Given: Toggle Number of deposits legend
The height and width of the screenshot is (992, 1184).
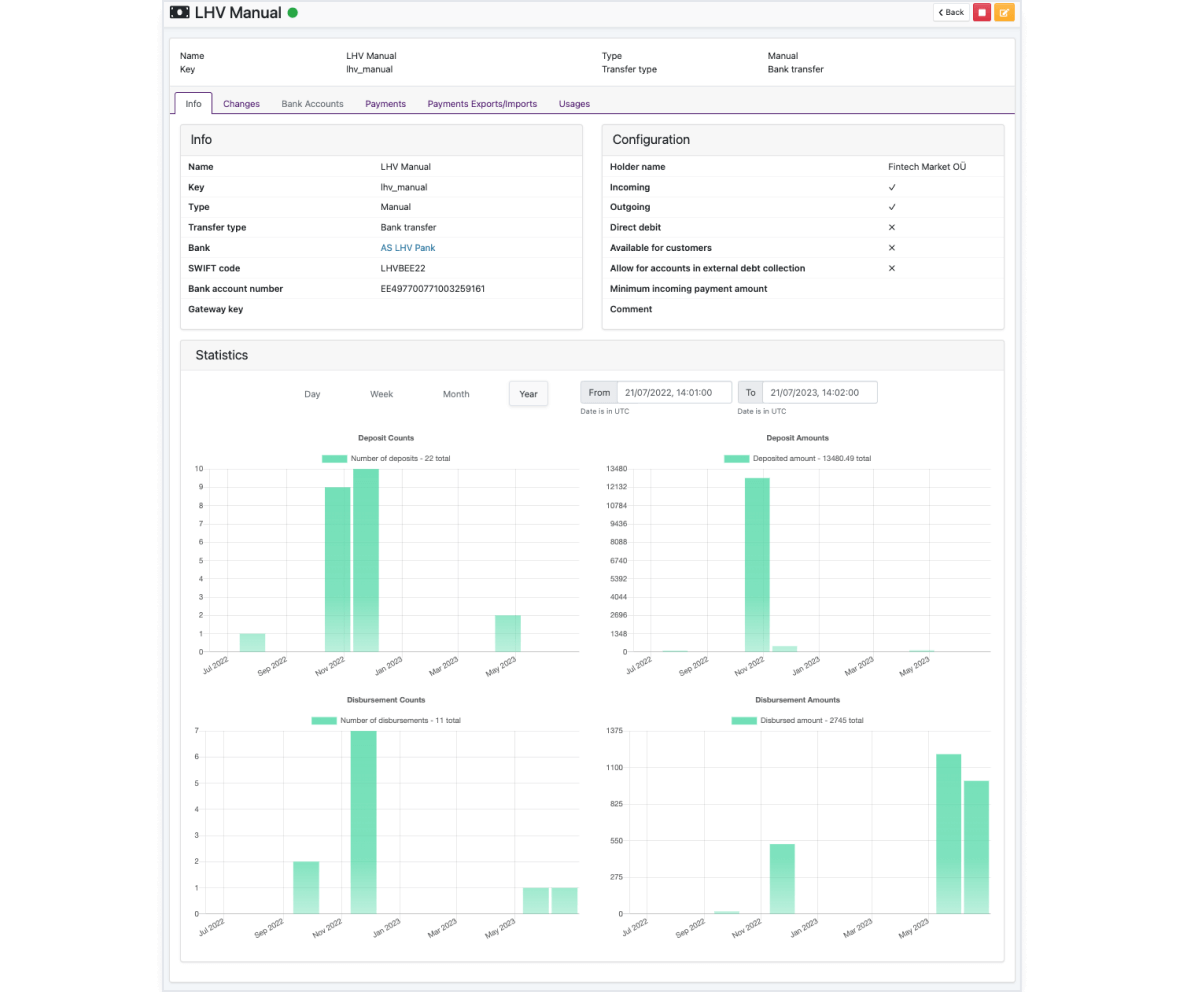Looking at the screenshot, I should pyautogui.click(x=386, y=458).
